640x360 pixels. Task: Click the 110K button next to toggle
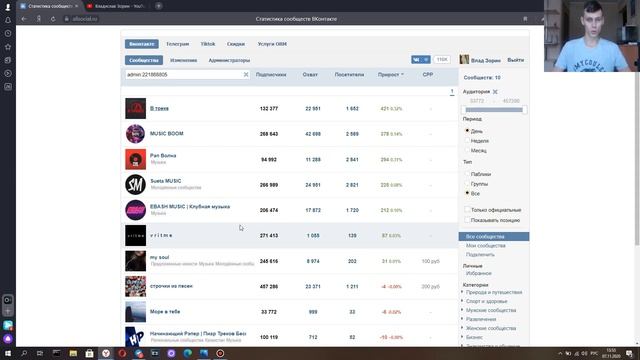442,60
